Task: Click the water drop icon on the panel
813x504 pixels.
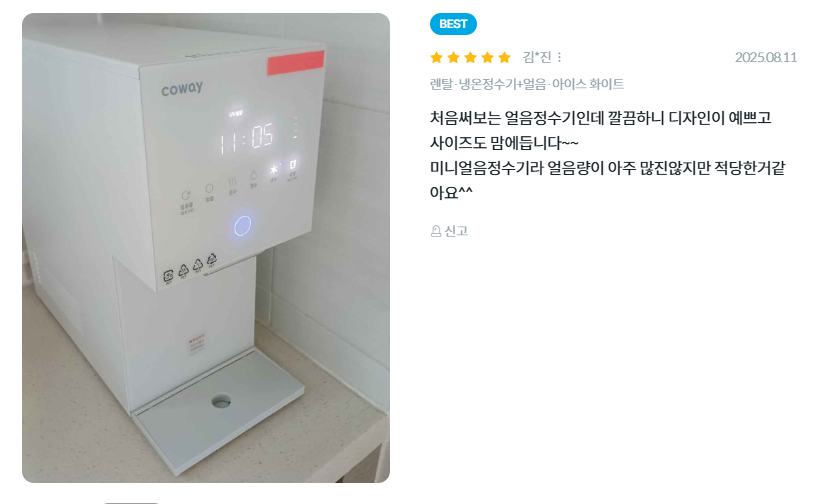Action: [254, 176]
